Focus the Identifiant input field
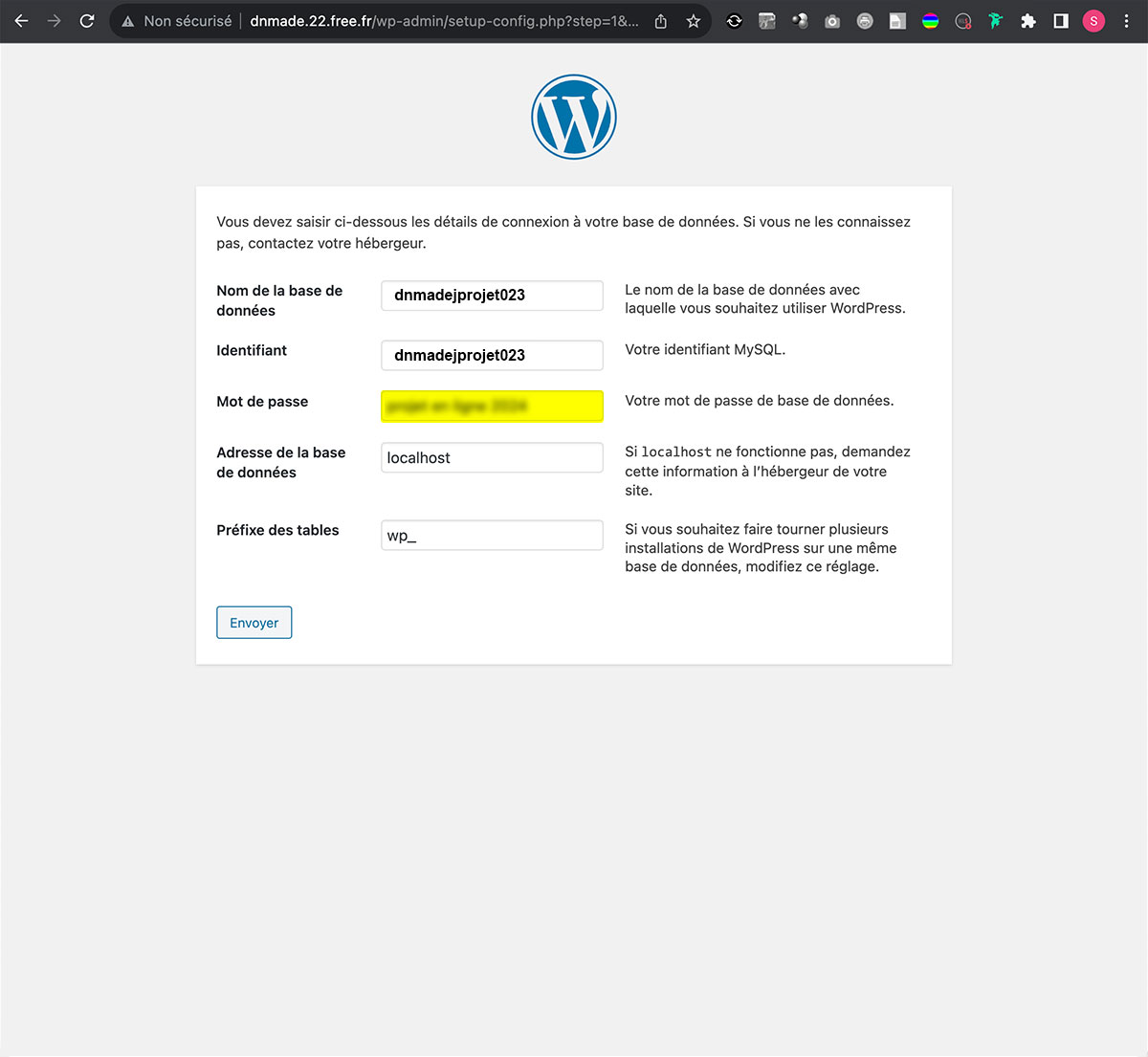This screenshot has width=1148, height=1057. click(492, 355)
